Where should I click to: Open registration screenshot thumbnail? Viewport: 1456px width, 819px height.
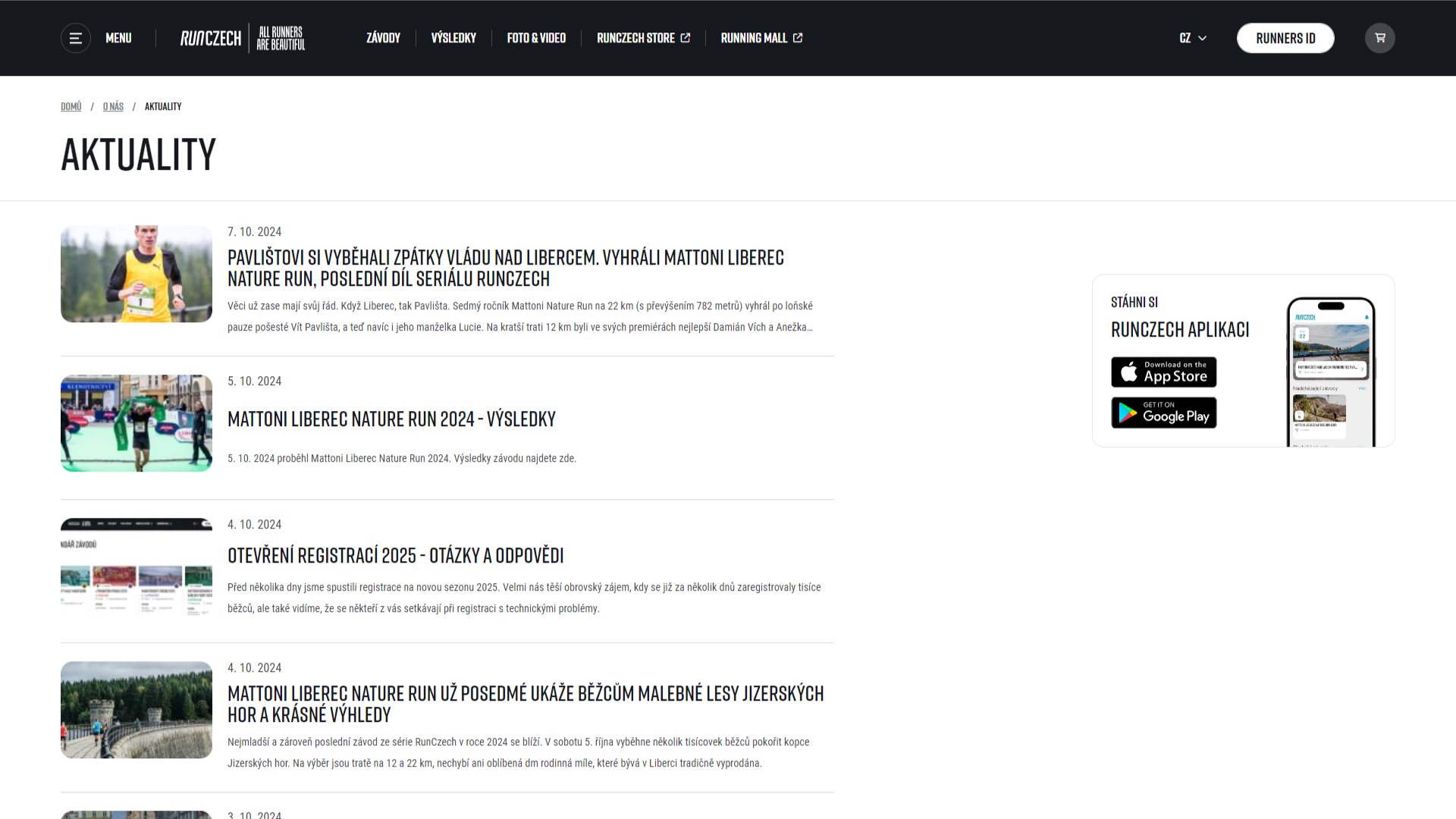(136, 566)
